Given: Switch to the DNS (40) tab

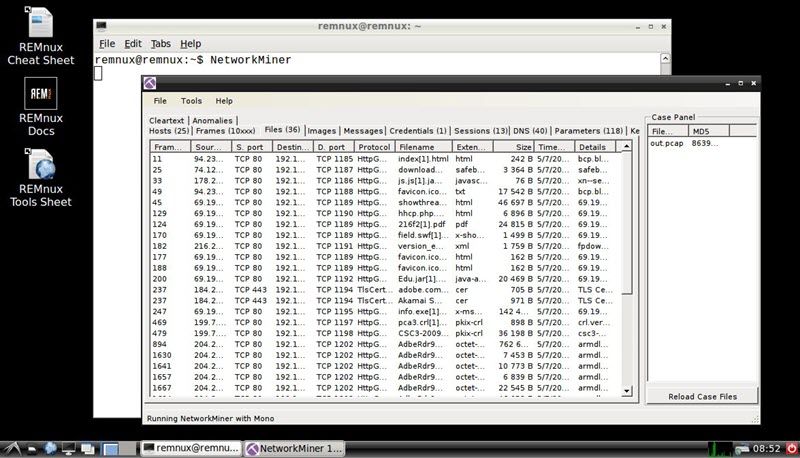Looking at the screenshot, I should pos(530,131).
